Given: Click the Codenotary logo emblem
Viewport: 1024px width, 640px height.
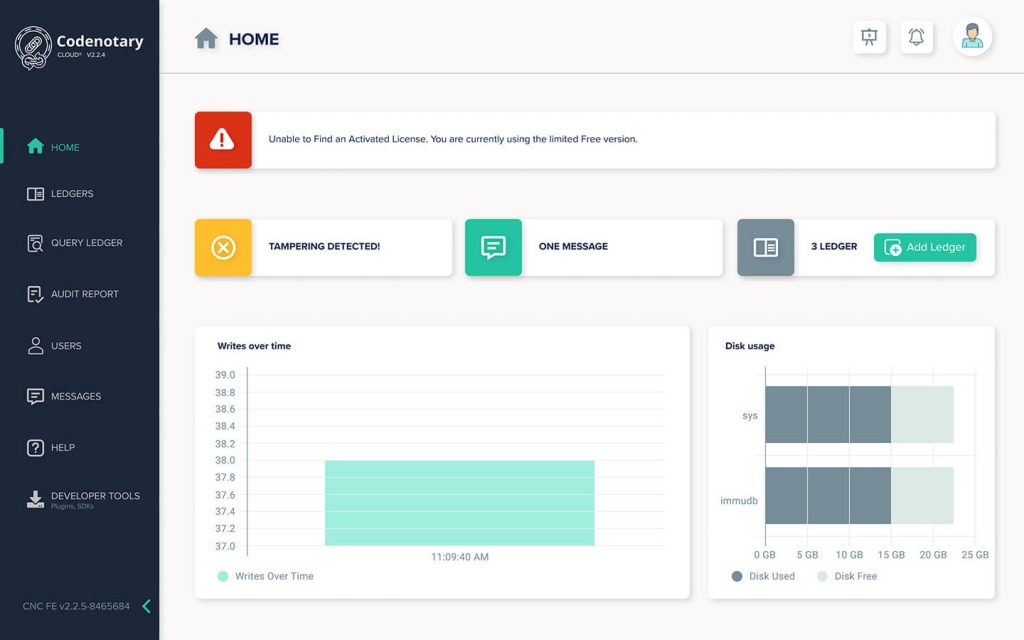Looking at the screenshot, I should coord(33,48).
